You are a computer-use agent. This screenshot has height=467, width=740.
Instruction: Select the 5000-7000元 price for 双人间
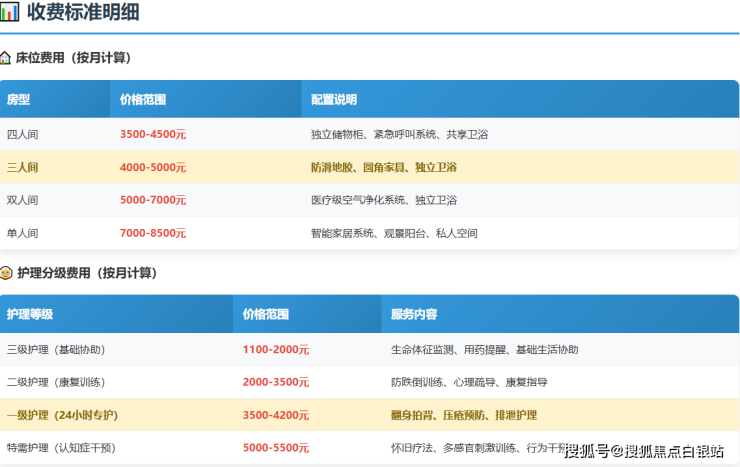[x=153, y=200]
